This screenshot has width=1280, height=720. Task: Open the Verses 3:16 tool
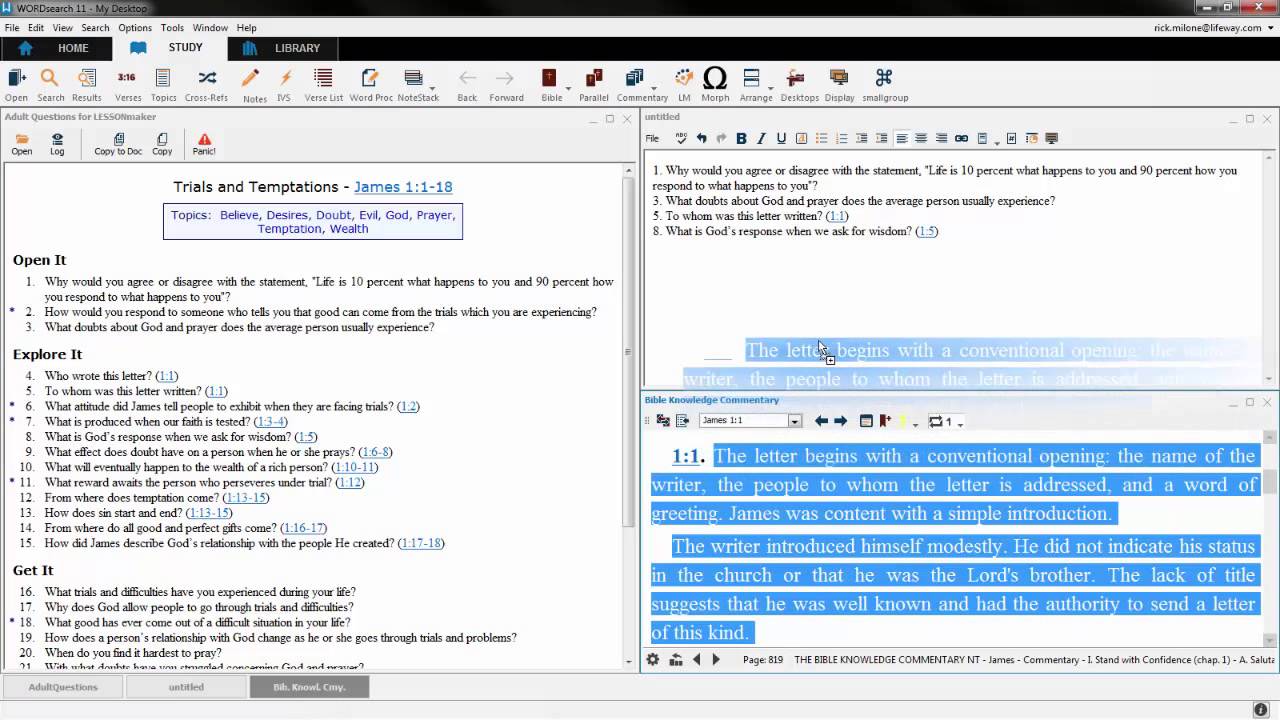(x=127, y=85)
